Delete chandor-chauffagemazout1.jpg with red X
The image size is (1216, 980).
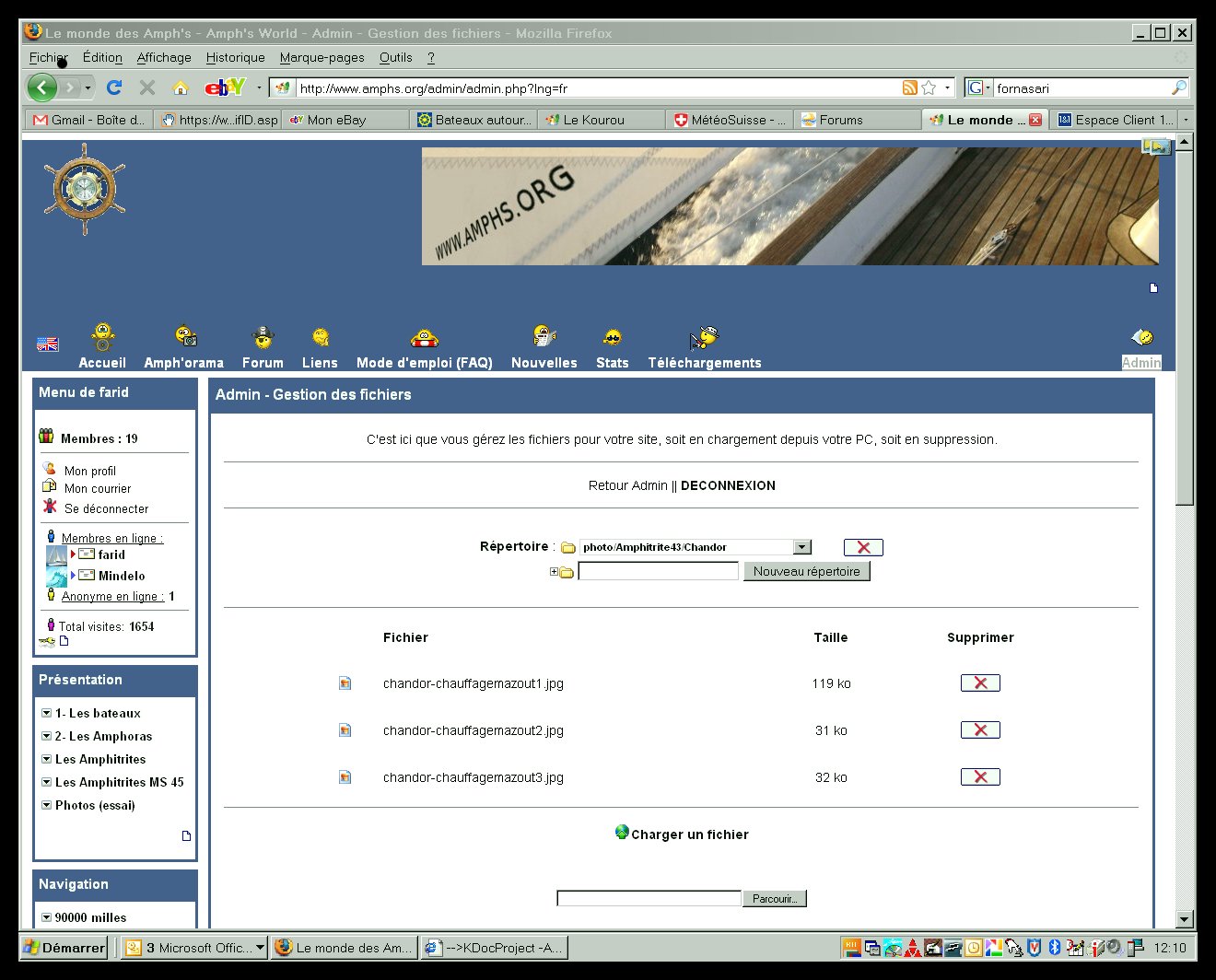pos(980,683)
